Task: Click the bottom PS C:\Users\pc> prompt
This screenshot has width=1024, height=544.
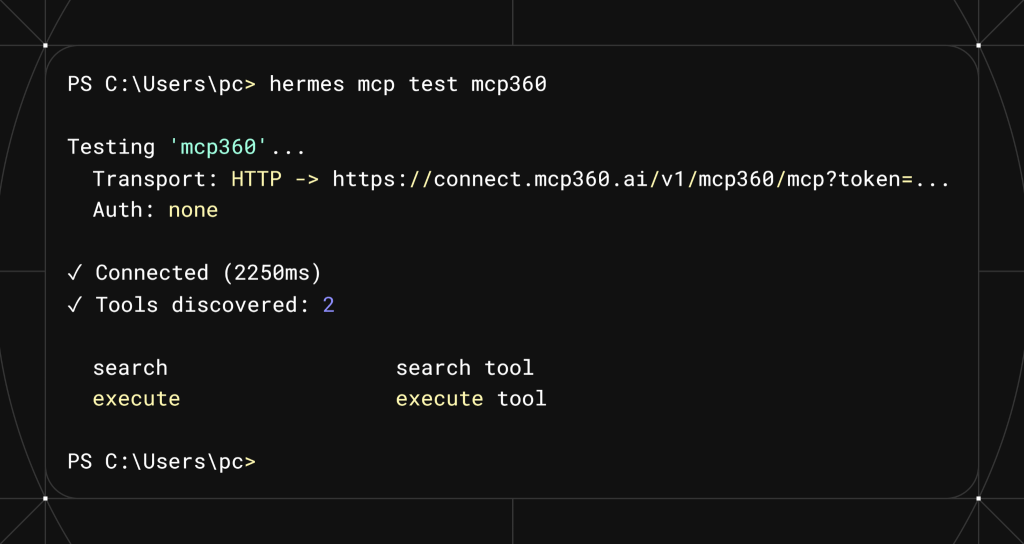Action: (161, 462)
